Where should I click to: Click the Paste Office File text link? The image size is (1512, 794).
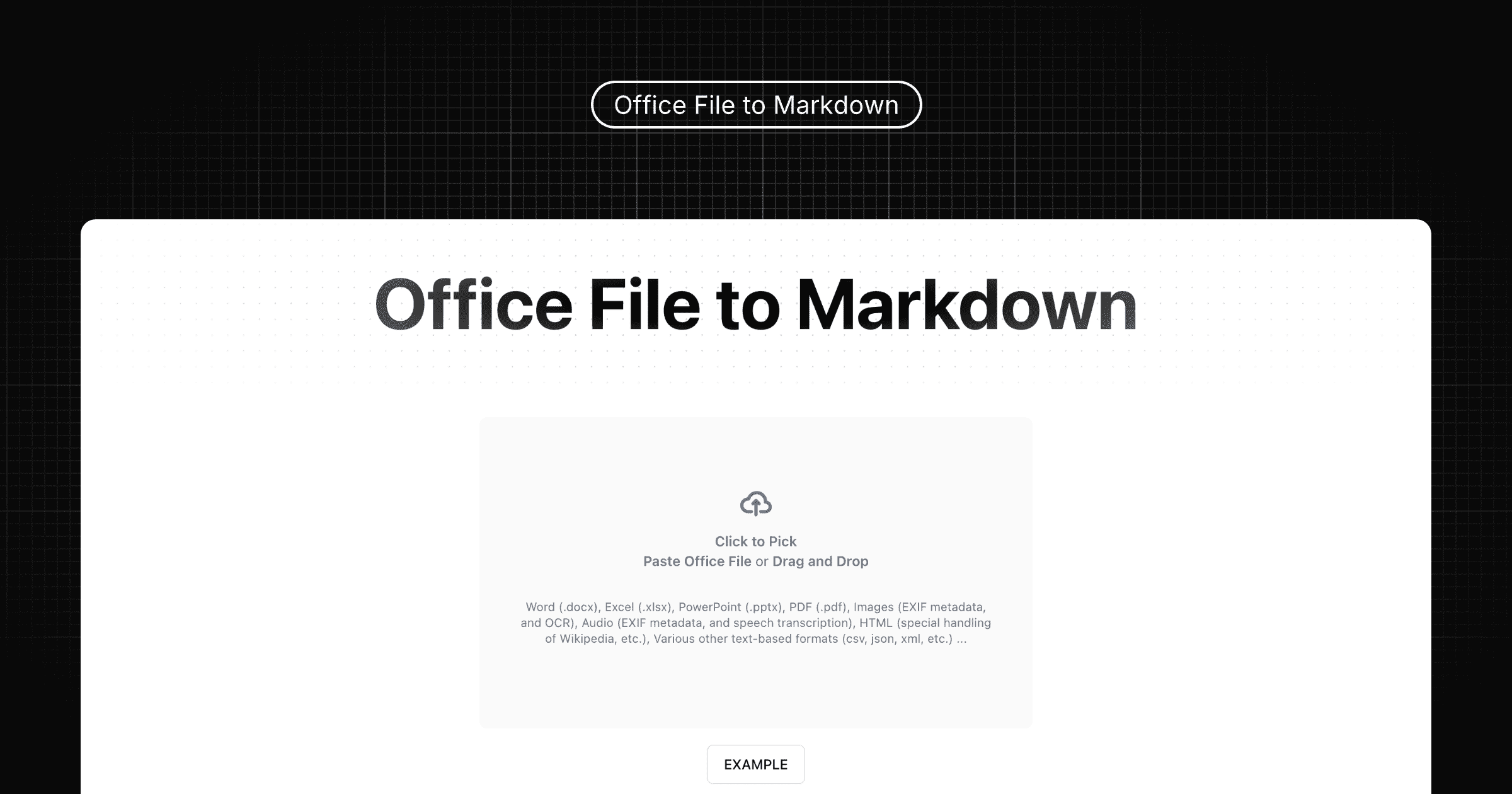click(x=697, y=561)
